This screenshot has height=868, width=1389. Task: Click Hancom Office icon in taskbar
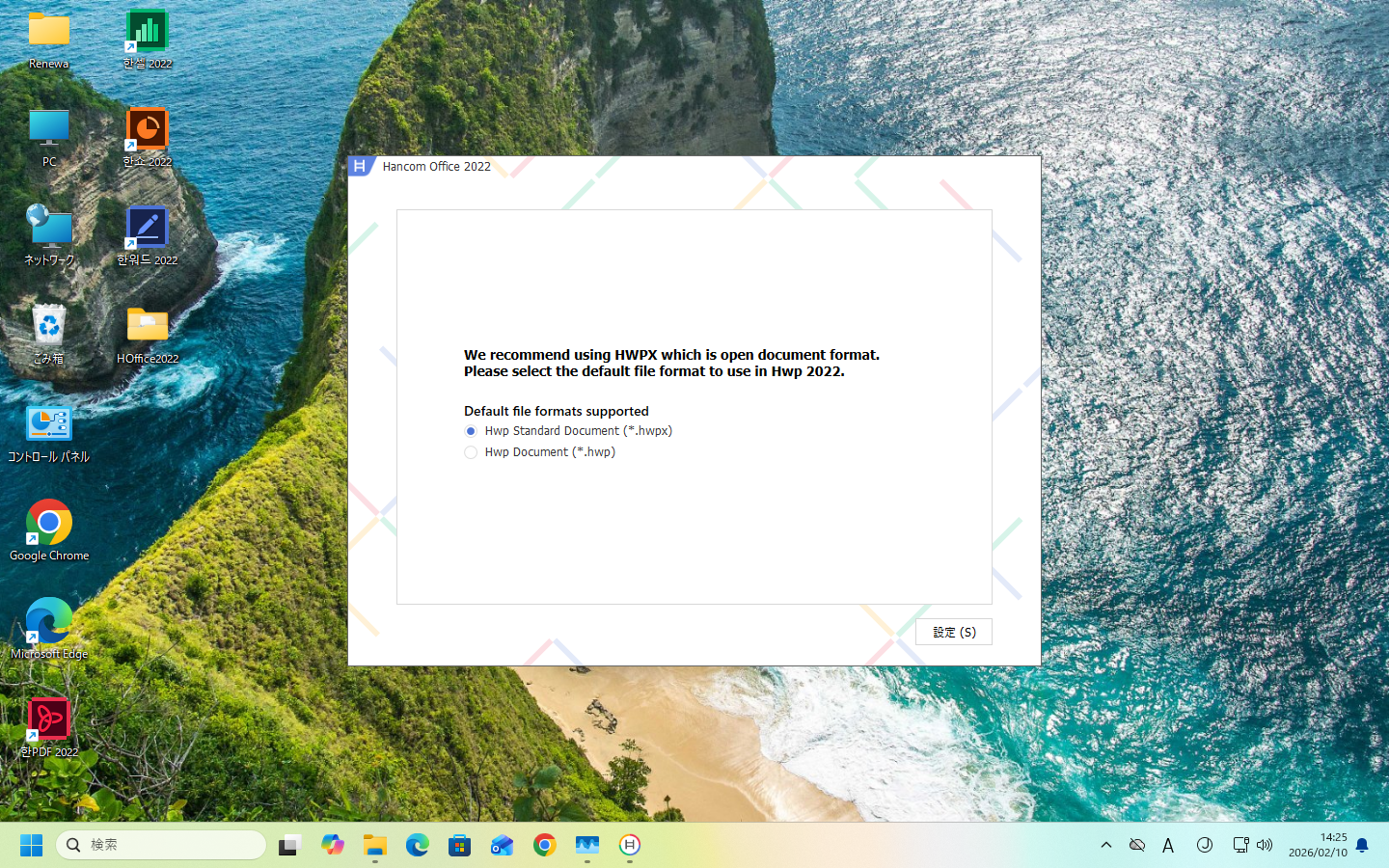(630, 845)
